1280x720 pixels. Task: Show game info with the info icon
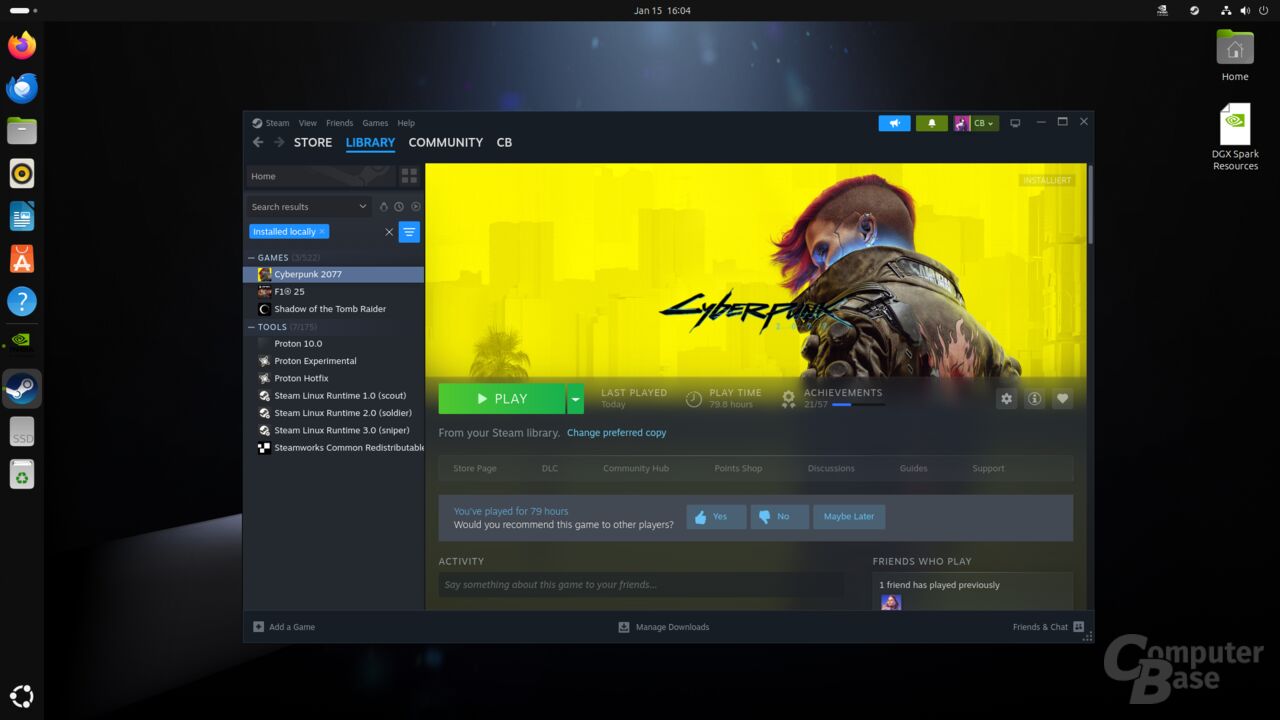1034,398
